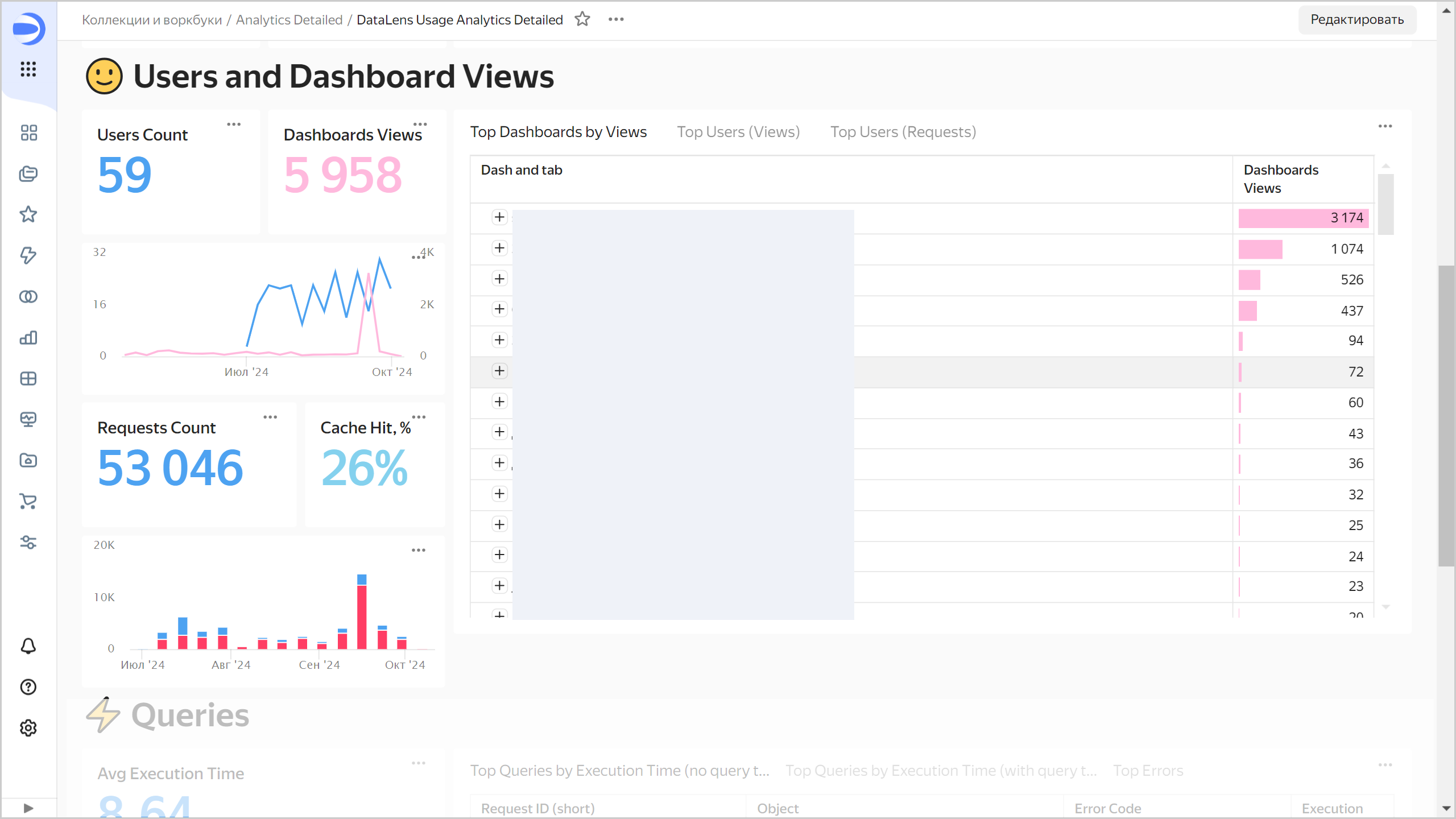Viewport: 1456px width, 819px height.
Task: Open the breadcrumb options ellipsis next to dashboard title
Action: [617, 19]
